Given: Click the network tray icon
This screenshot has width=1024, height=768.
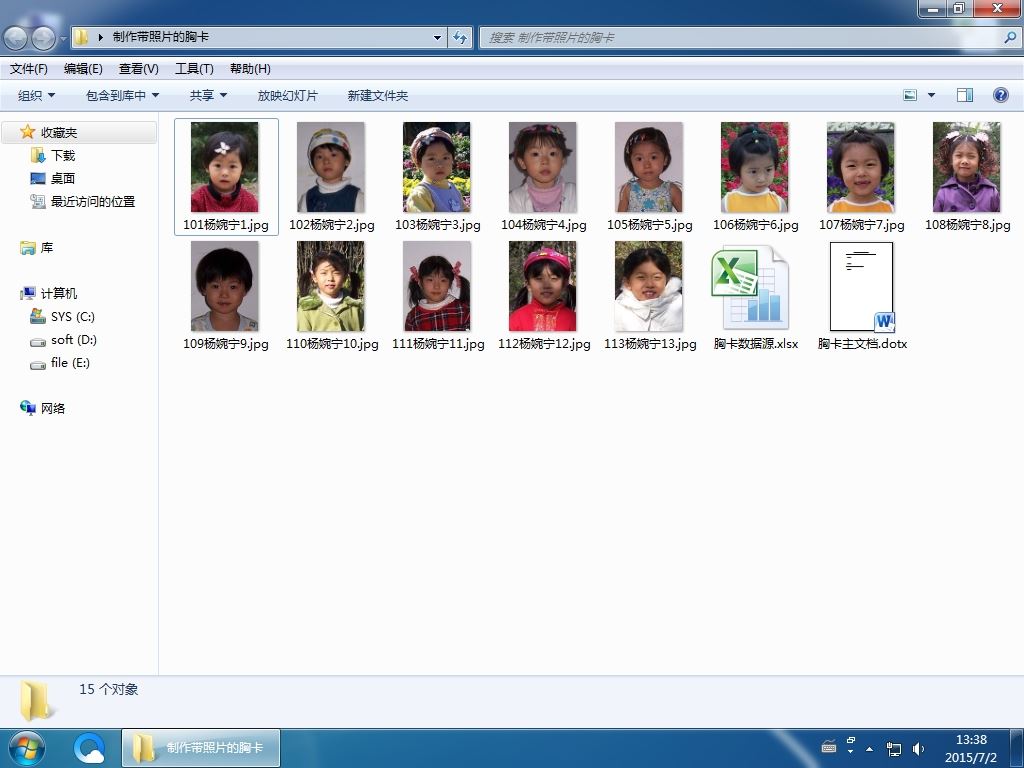Looking at the screenshot, I should point(893,748).
